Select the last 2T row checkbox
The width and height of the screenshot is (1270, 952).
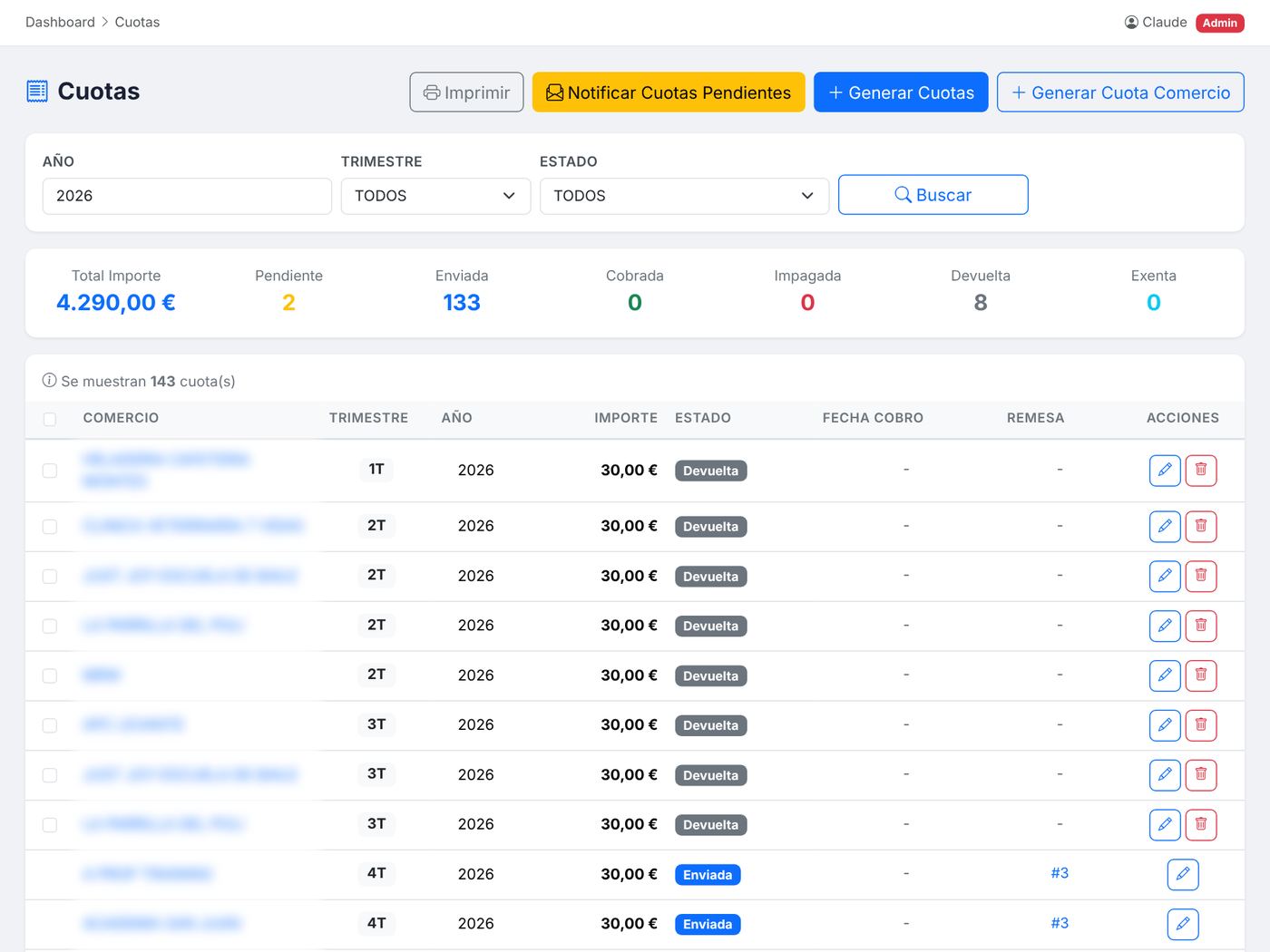50,676
